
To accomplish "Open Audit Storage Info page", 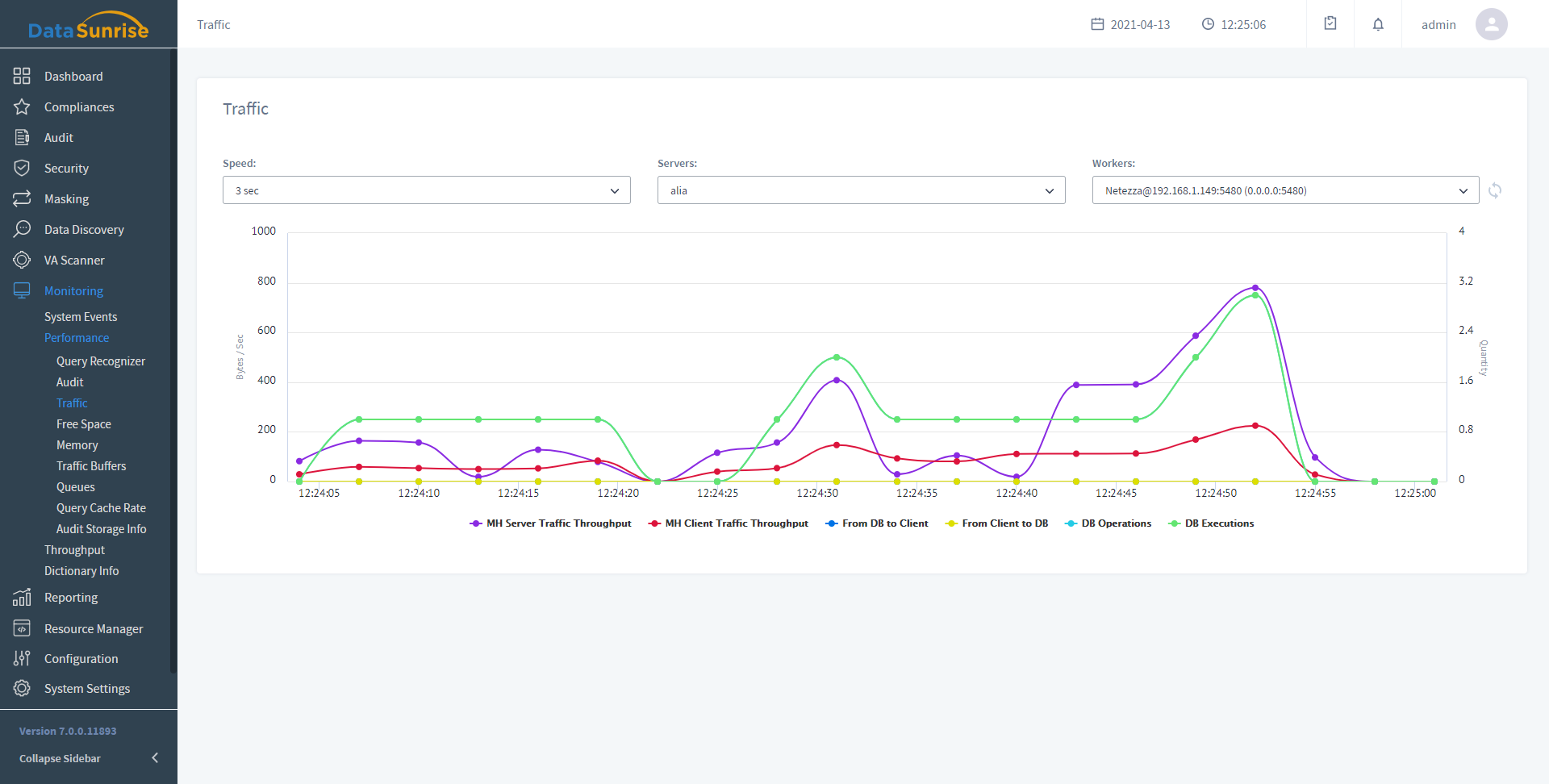I will pos(102,529).
